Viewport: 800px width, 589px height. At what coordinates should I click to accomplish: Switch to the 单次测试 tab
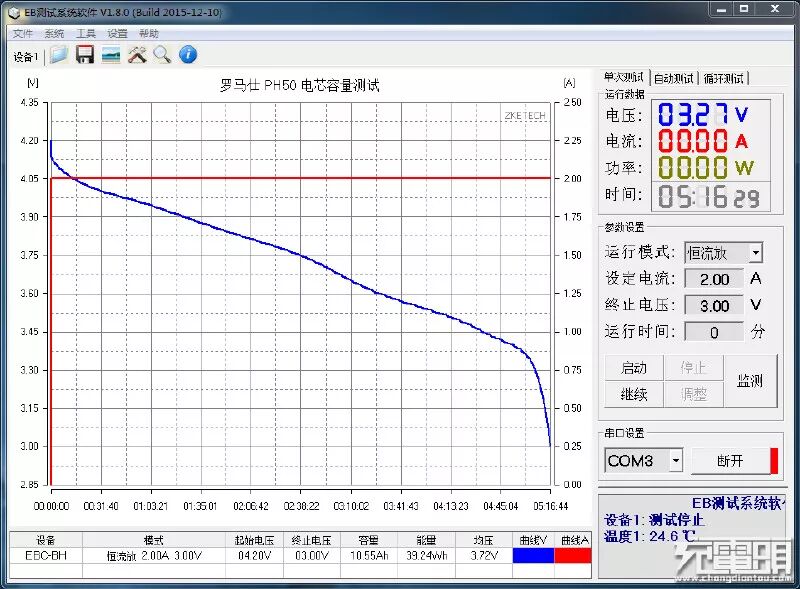point(623,77)
